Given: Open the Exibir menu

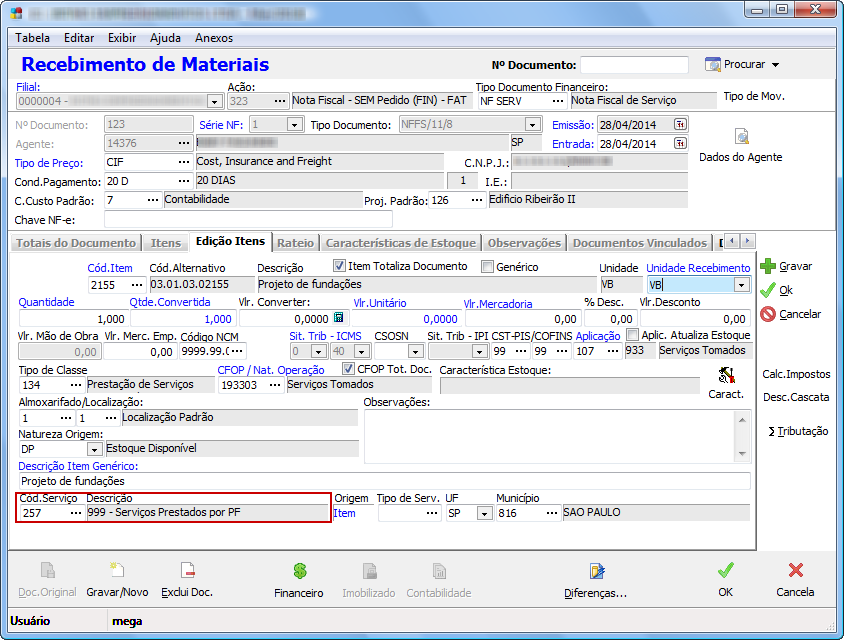Looking at the screenshot, I should (x=122, y=38).
